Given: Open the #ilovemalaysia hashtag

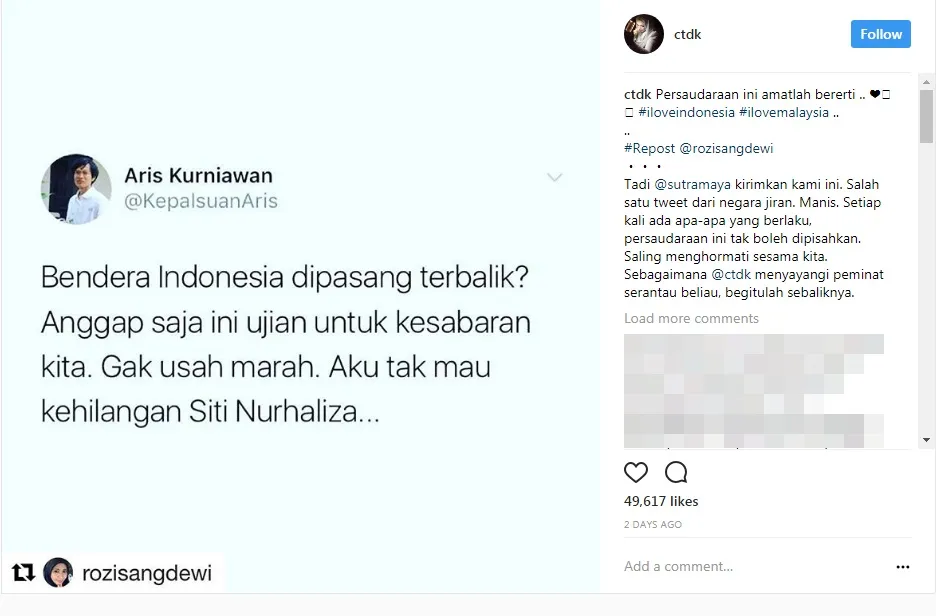Looking at the screenshot, I should point(784,112).
